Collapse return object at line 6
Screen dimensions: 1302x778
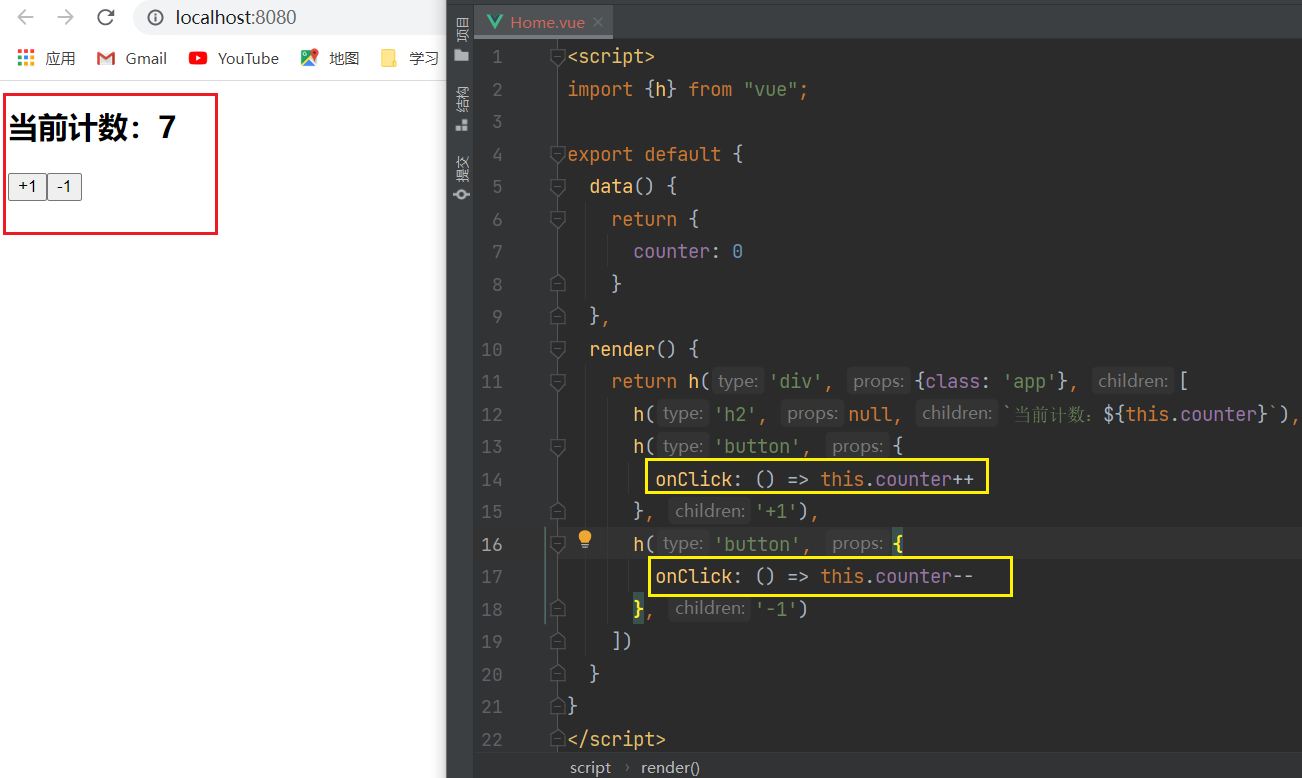(x=558, y=219)
